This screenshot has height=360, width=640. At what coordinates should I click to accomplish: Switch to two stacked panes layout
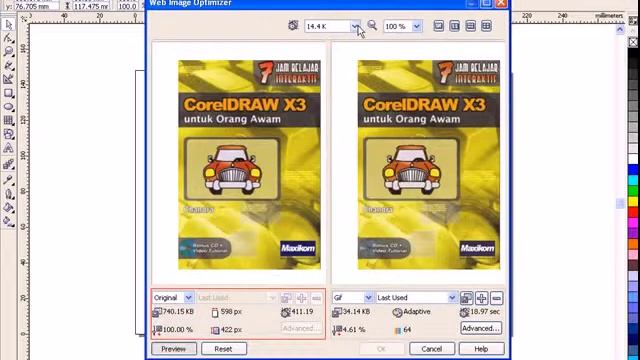coord(470,26)
